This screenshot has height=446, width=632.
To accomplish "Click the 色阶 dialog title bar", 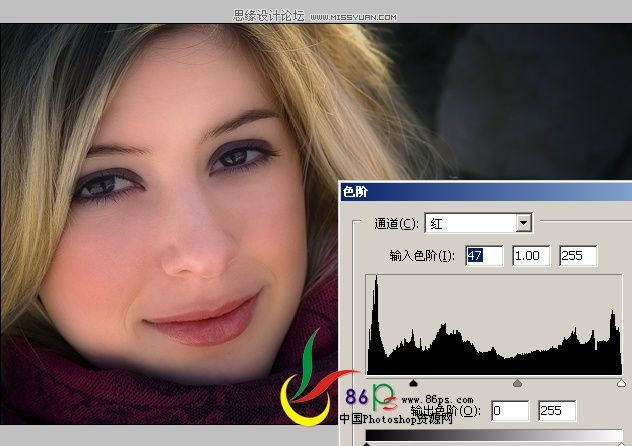I will (486, 192).
